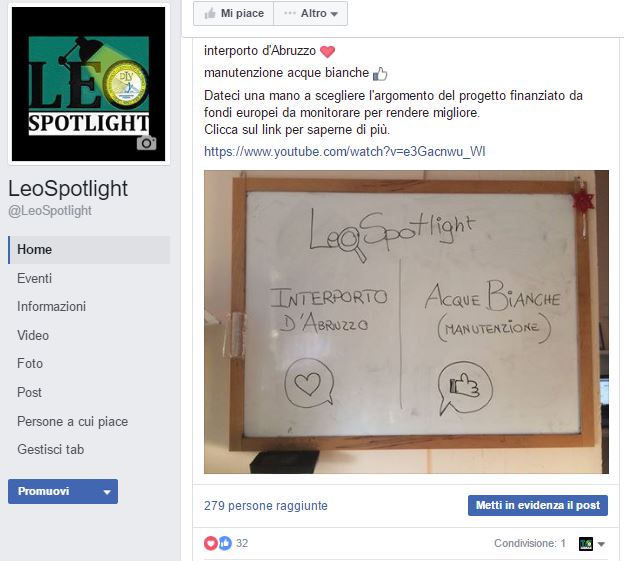This screenshot has height=561, width=624.
Task: Switch to the Foto section
Action: click(x=30, y=363)
